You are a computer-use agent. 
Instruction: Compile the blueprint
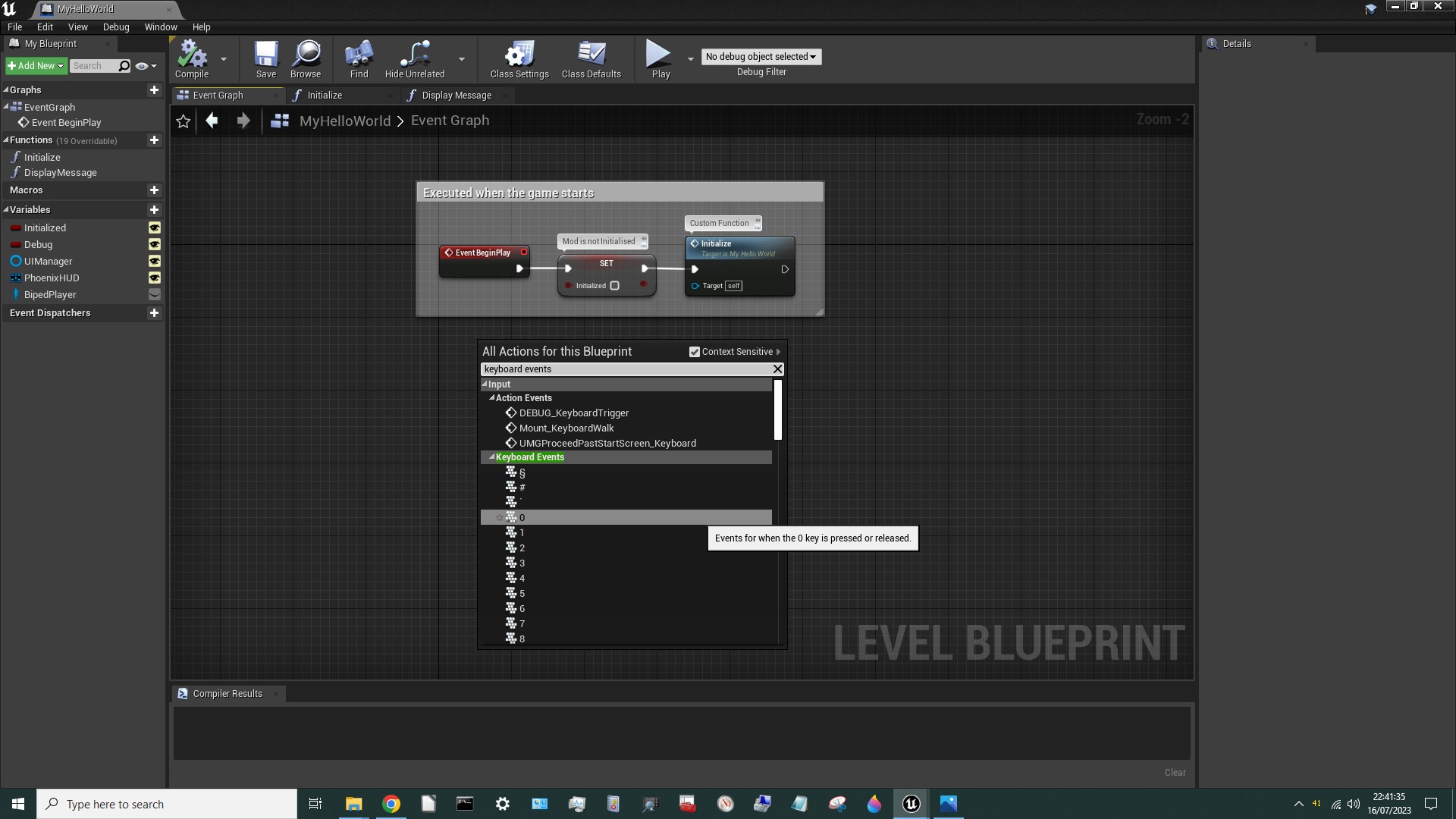192,59
